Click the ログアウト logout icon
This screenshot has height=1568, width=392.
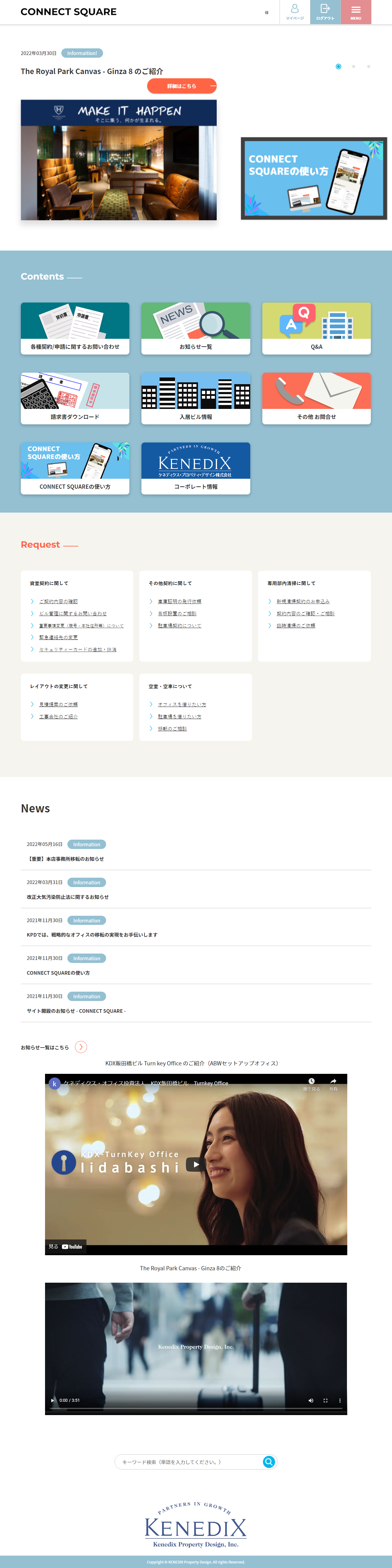(325, 11)
